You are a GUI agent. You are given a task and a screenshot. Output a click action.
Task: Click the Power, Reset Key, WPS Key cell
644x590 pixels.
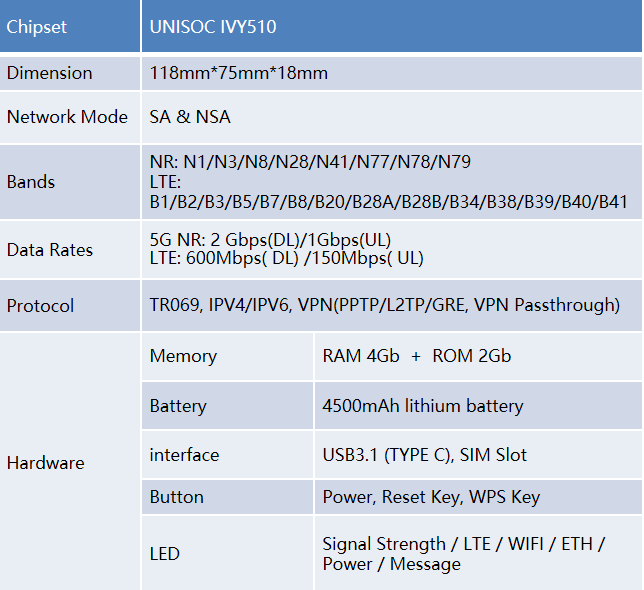point(478,497)
